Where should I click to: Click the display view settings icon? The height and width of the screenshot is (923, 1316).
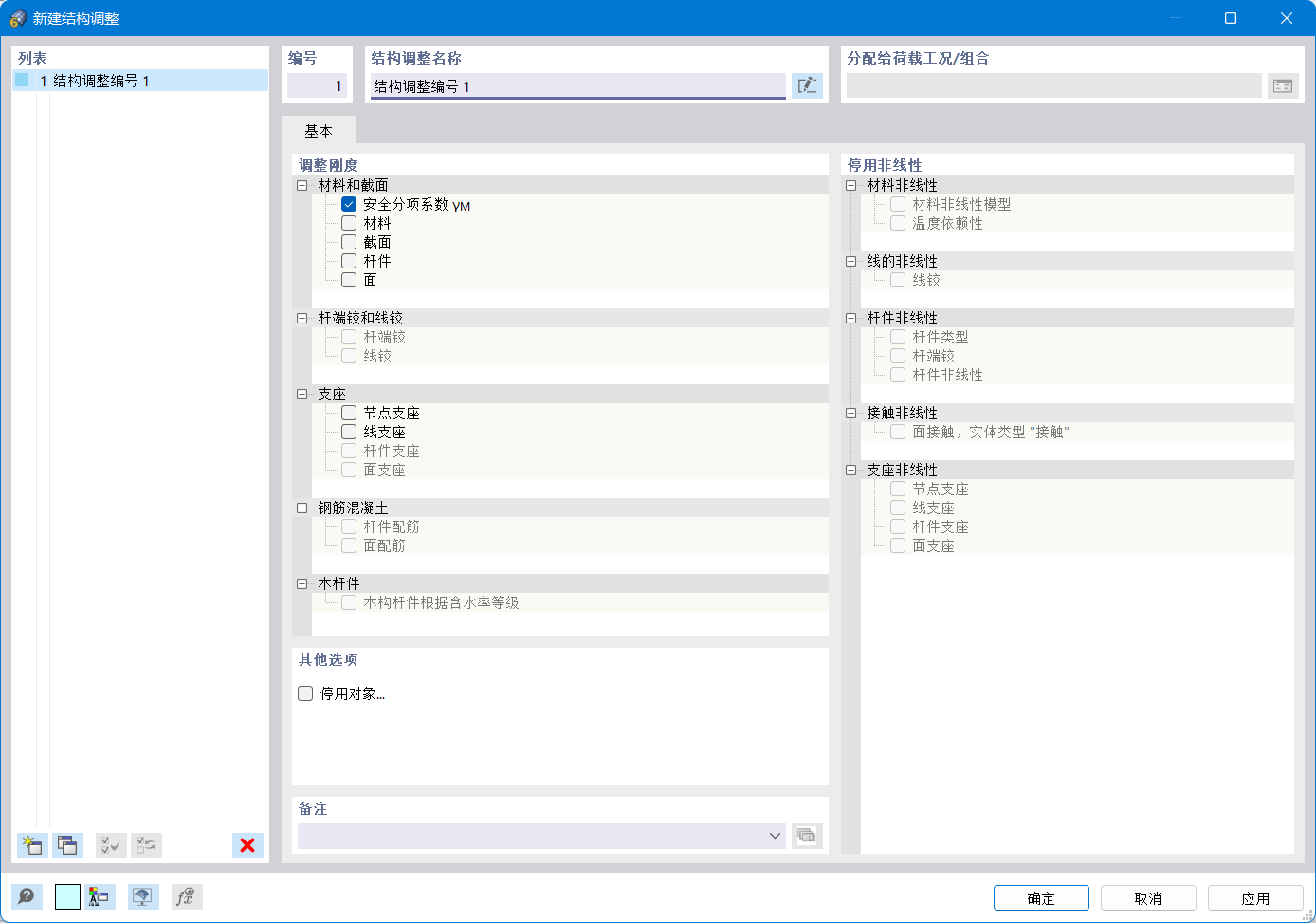click(143, 896)
